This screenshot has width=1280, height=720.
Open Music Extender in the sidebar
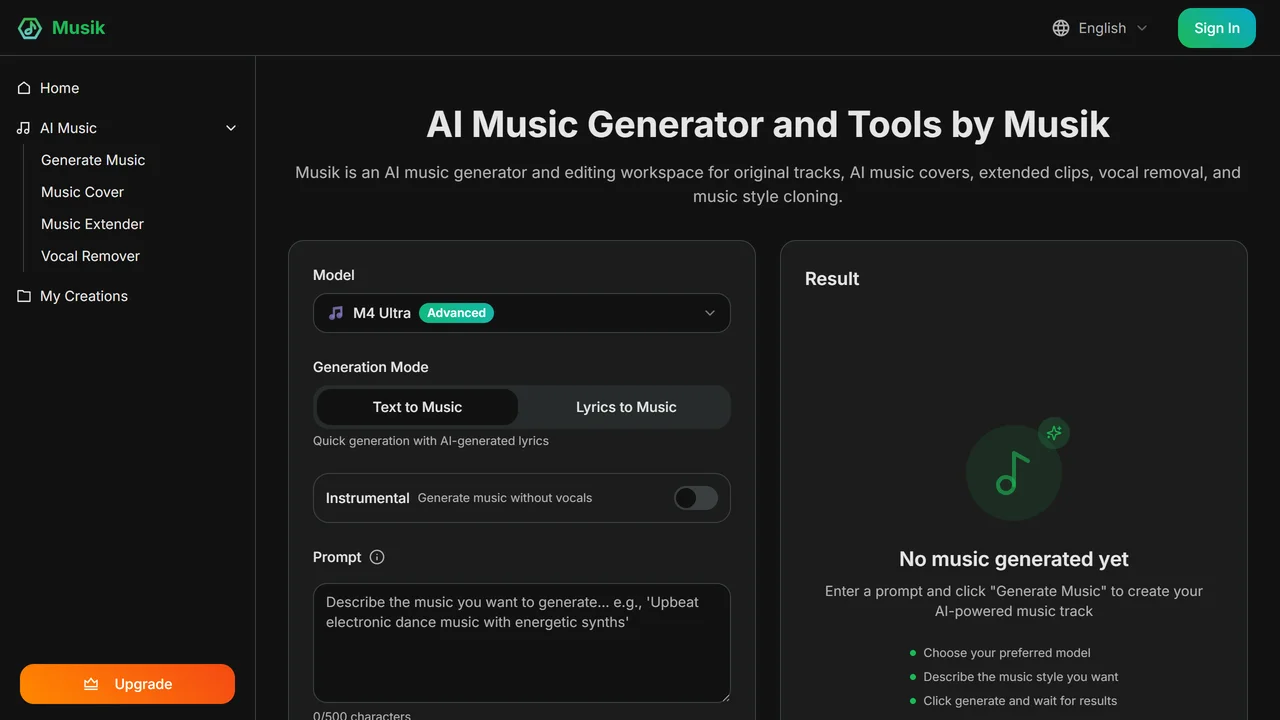92,224
